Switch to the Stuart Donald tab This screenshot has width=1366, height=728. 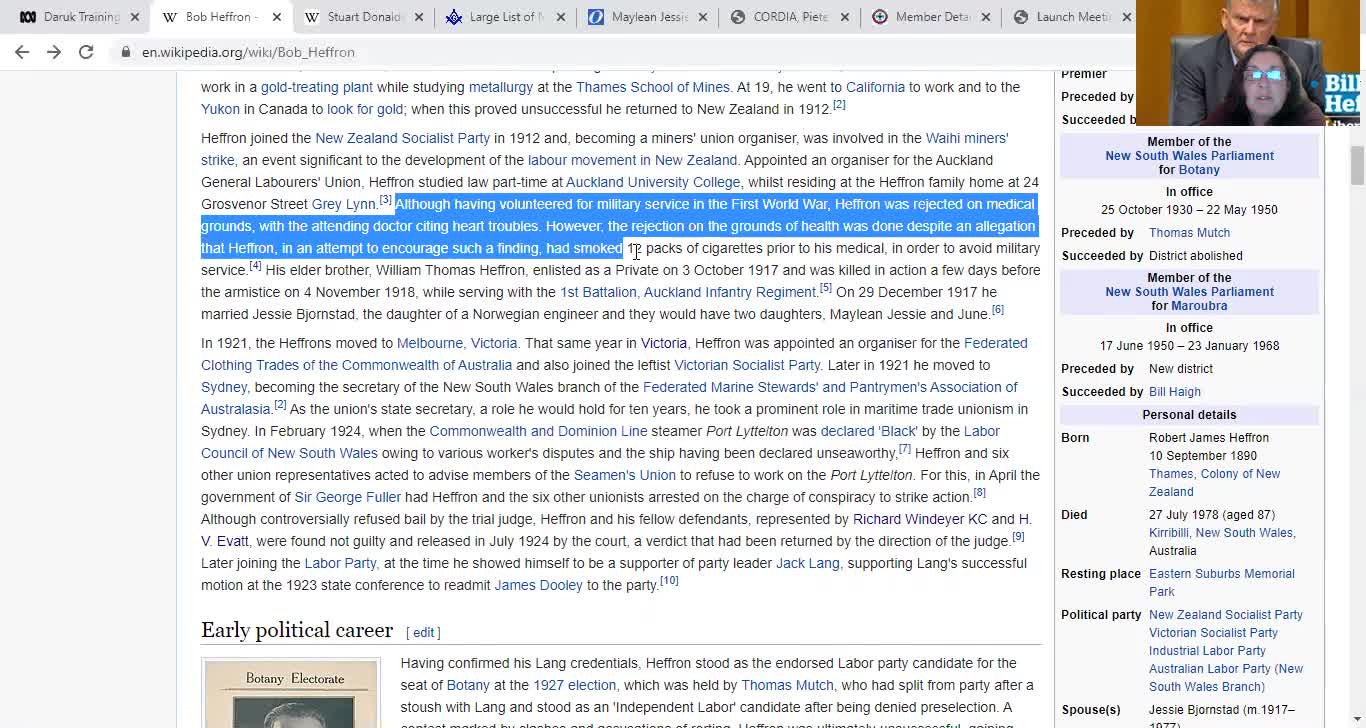tap(365, 17)
